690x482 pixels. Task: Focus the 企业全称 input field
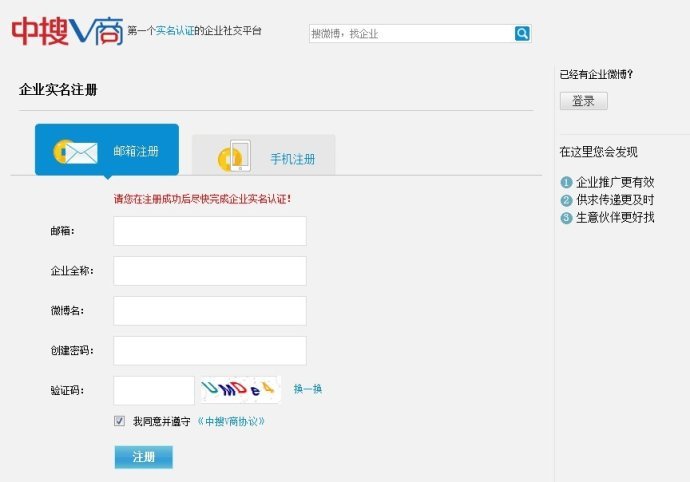(x=210, y=271)
